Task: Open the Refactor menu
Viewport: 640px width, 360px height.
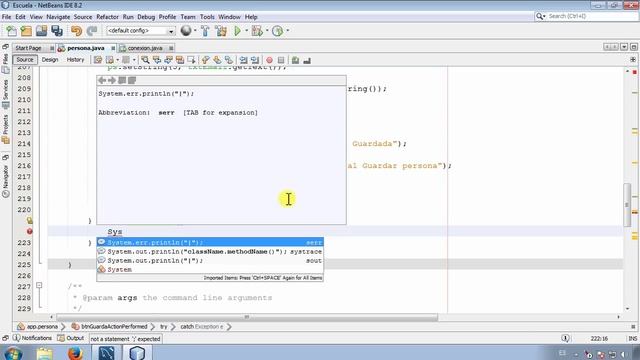Action: point(107,17)
